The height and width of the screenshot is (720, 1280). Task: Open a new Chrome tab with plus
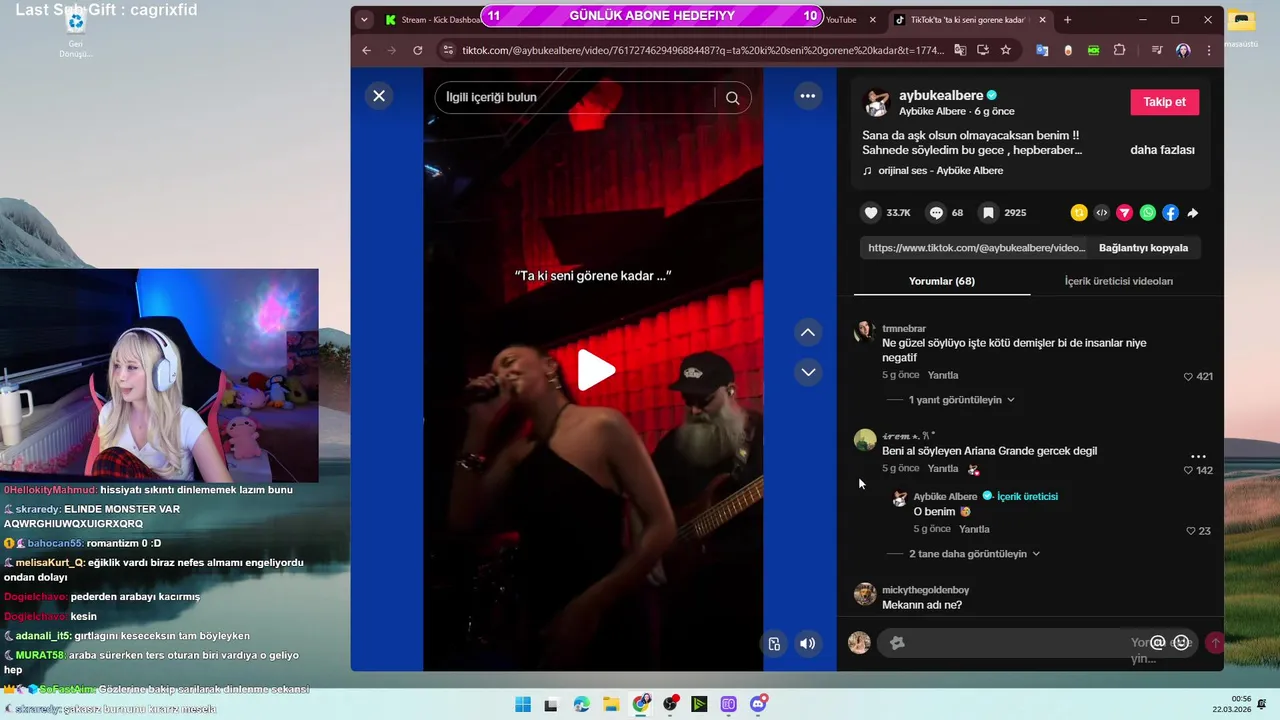pyautogui.click(x=1067, y=20)
